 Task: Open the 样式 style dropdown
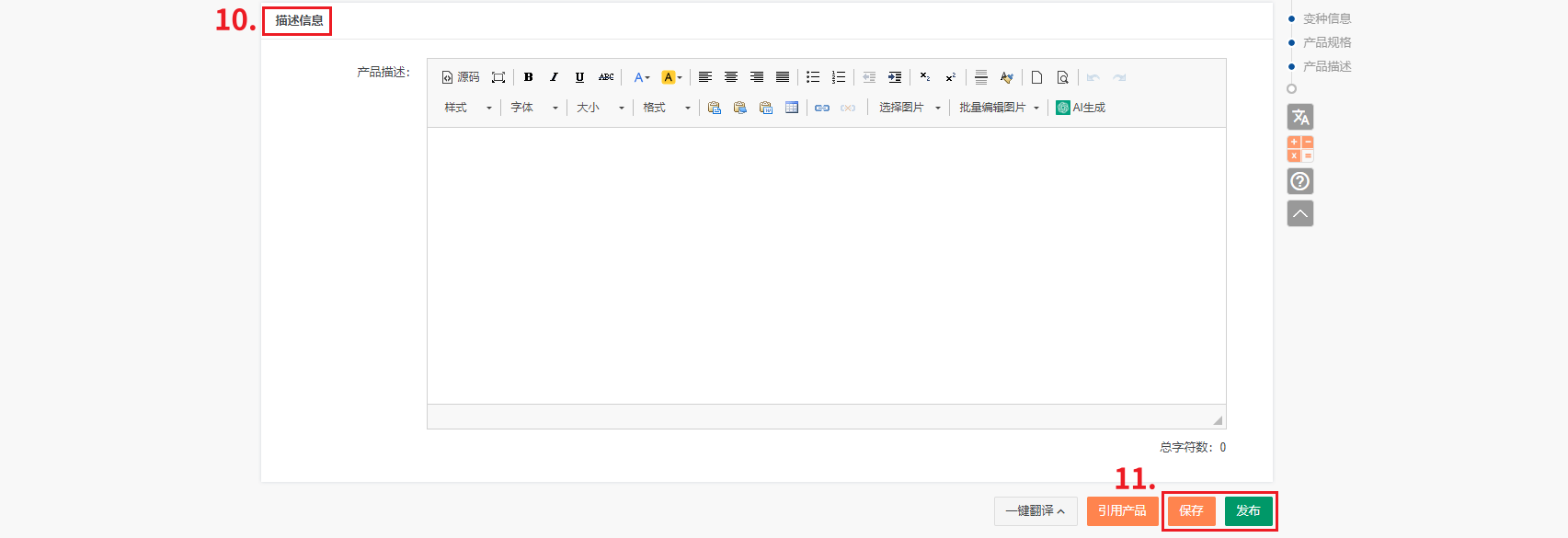pyautogui.click(x=468, y=108)
